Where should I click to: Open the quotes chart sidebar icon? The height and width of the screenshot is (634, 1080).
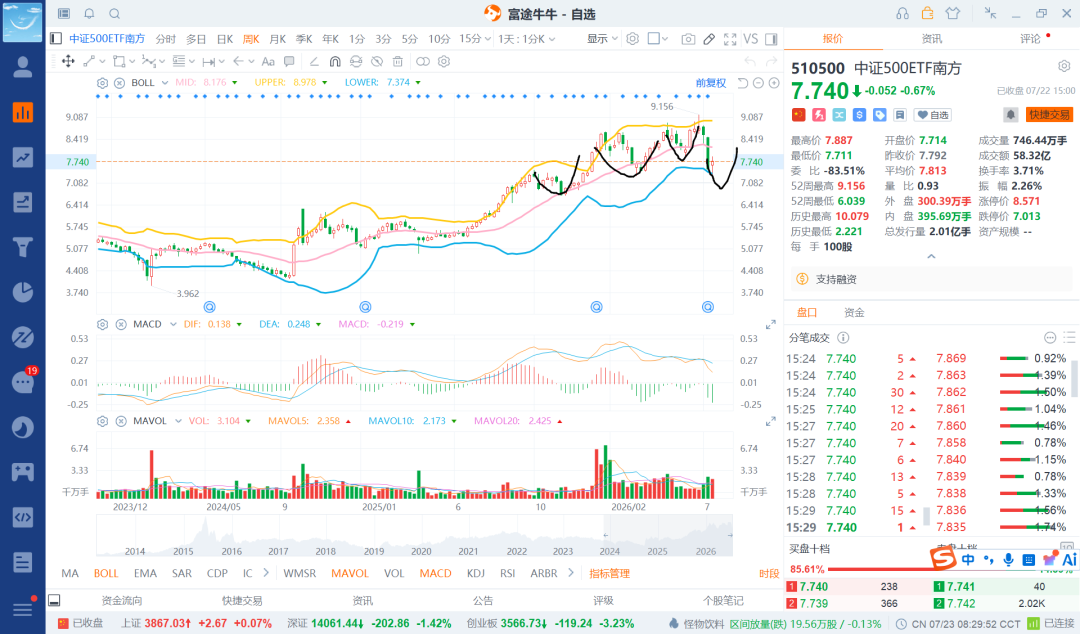click(x=23, y=112)
